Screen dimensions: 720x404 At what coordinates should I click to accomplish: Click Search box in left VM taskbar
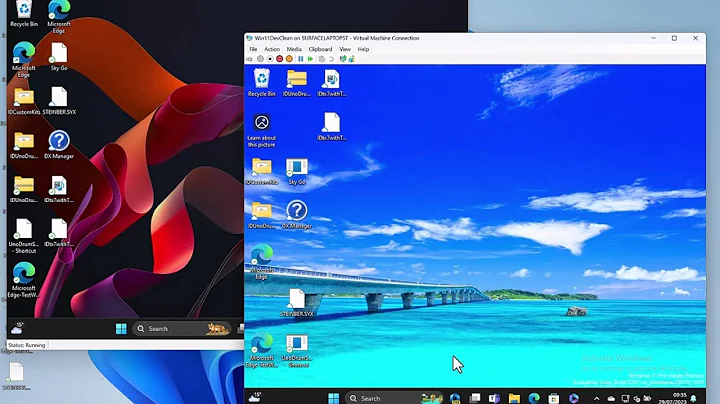(x=182, y=329)
